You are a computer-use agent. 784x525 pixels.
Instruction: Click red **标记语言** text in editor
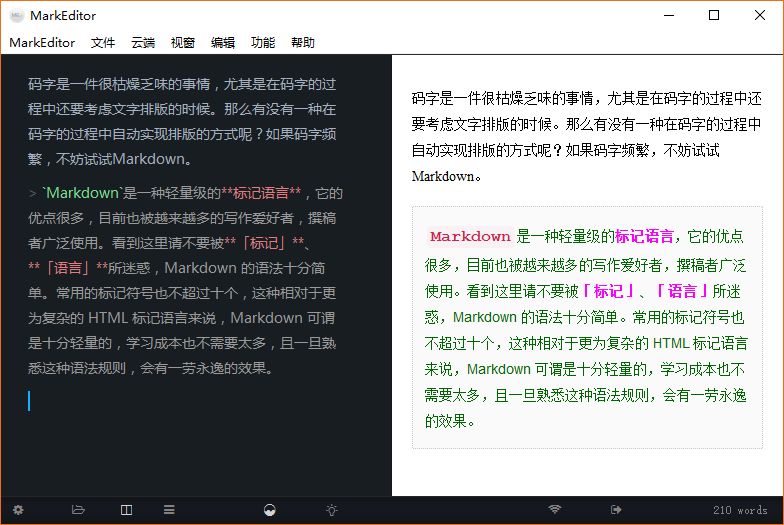(x=261, y=193)
